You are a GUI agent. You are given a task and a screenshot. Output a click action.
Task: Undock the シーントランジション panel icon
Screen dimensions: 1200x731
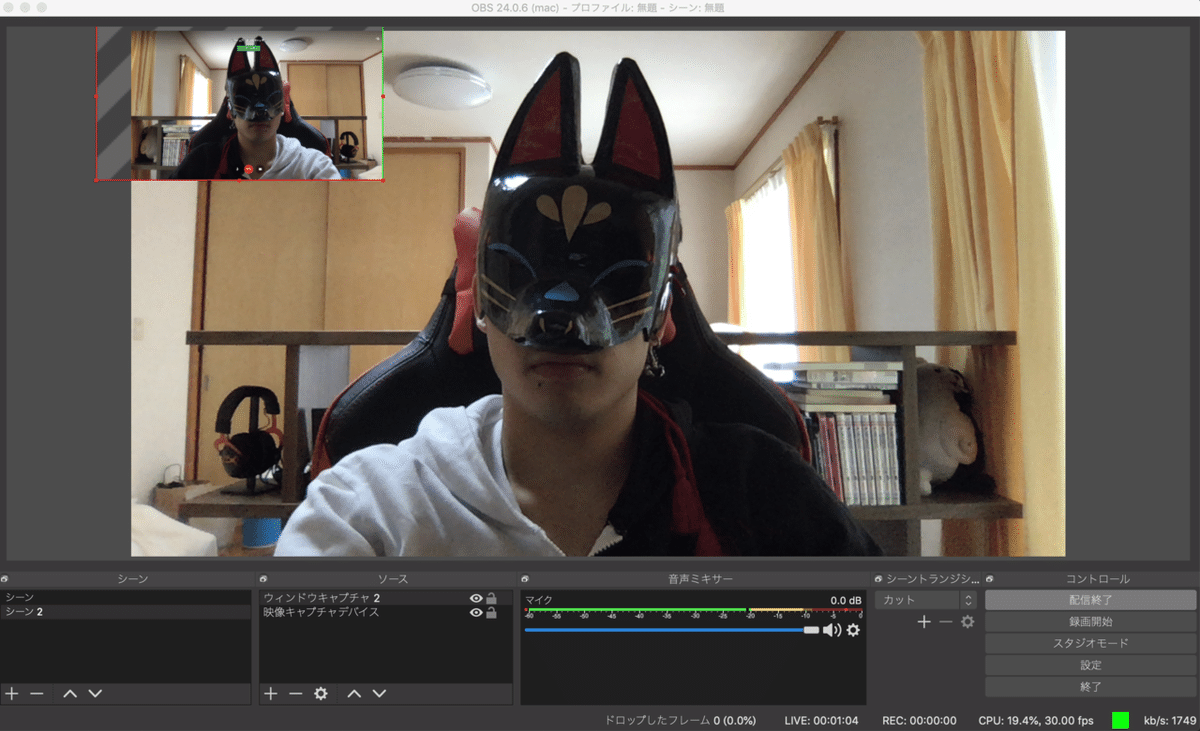878,579
